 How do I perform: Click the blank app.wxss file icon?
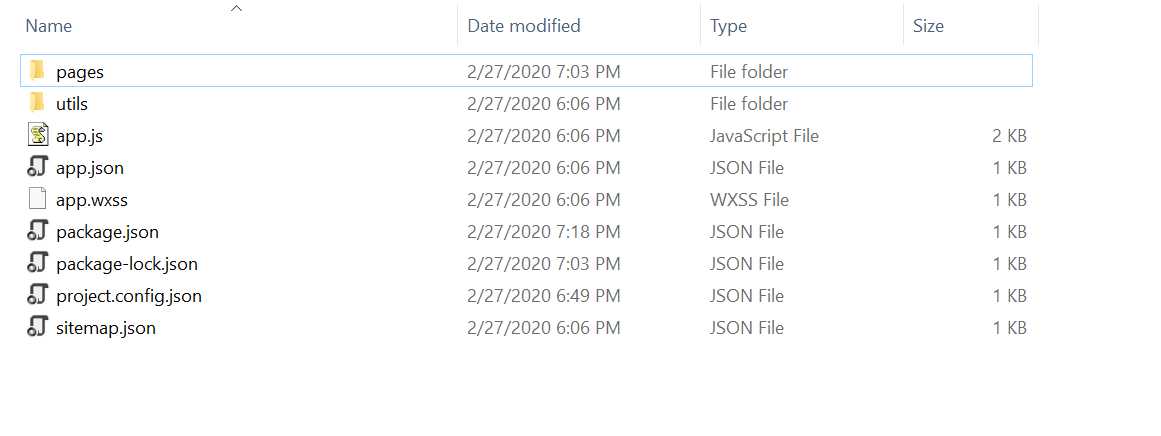pyautogui.click(x=38, y=199)
